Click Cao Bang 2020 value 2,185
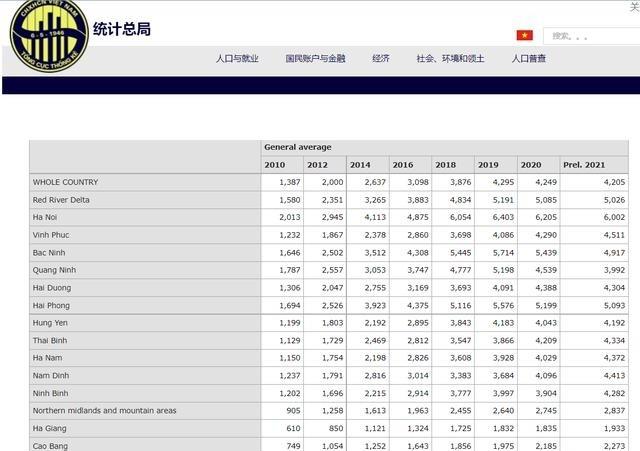640x451 pixels. (x=546, y=446)
